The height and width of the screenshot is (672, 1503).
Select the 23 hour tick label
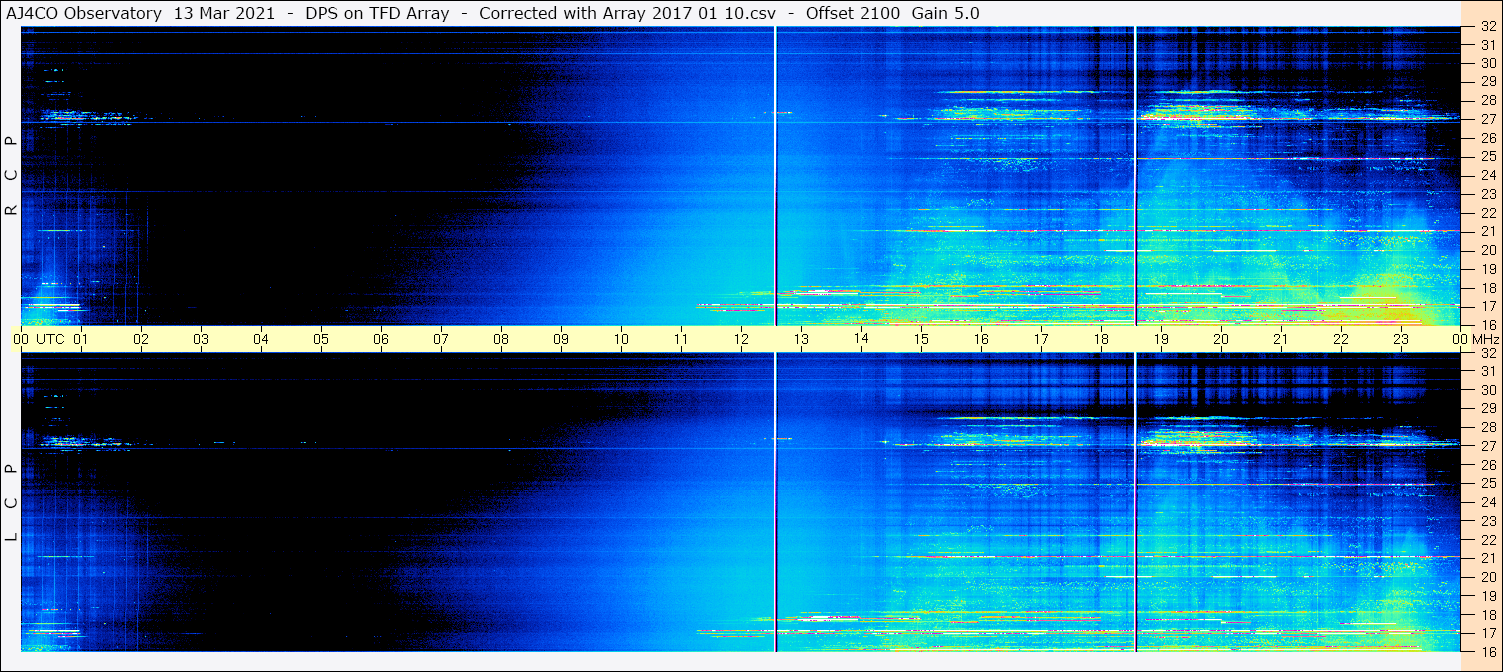pyautogui.click(x=1401, y=339)
